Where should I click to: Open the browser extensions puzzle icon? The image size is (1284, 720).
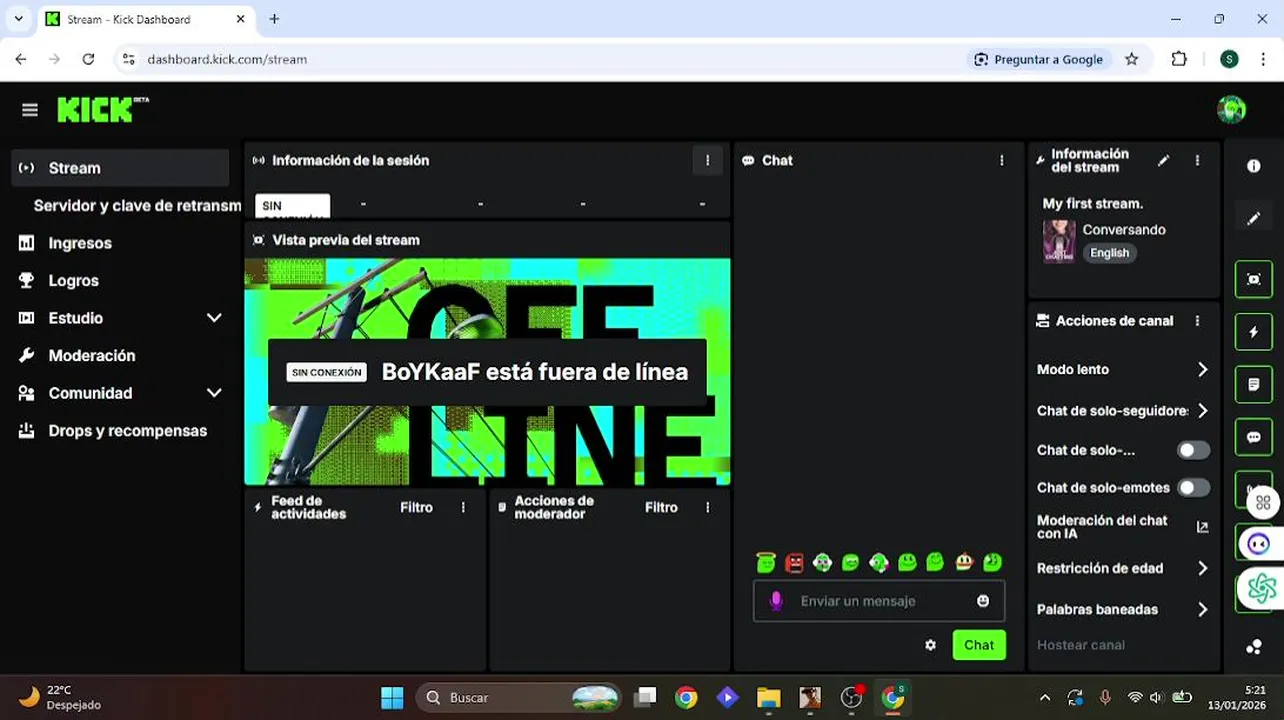click(x=1179, y=59)
